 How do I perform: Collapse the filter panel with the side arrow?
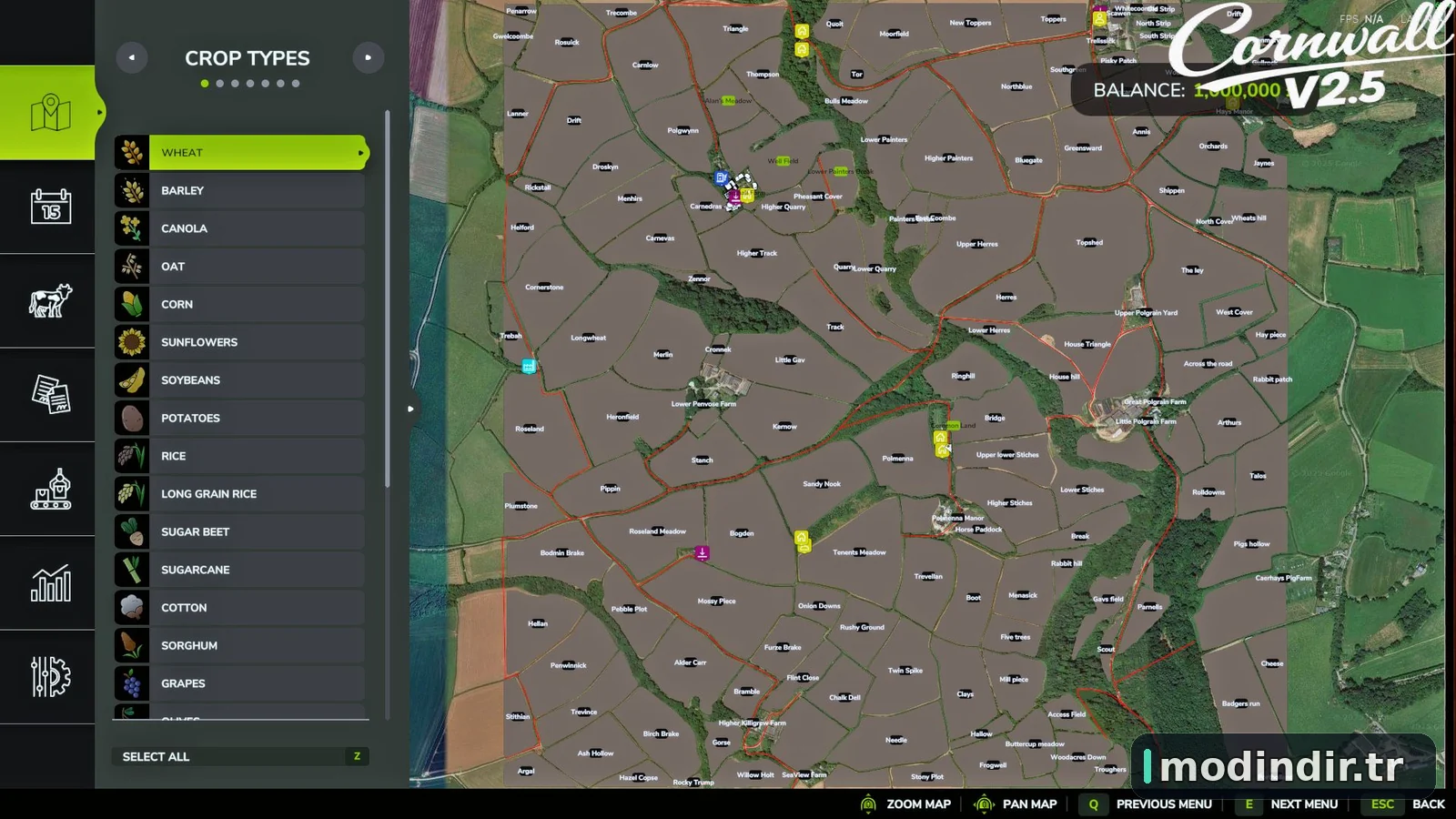(x=410, y=409)
